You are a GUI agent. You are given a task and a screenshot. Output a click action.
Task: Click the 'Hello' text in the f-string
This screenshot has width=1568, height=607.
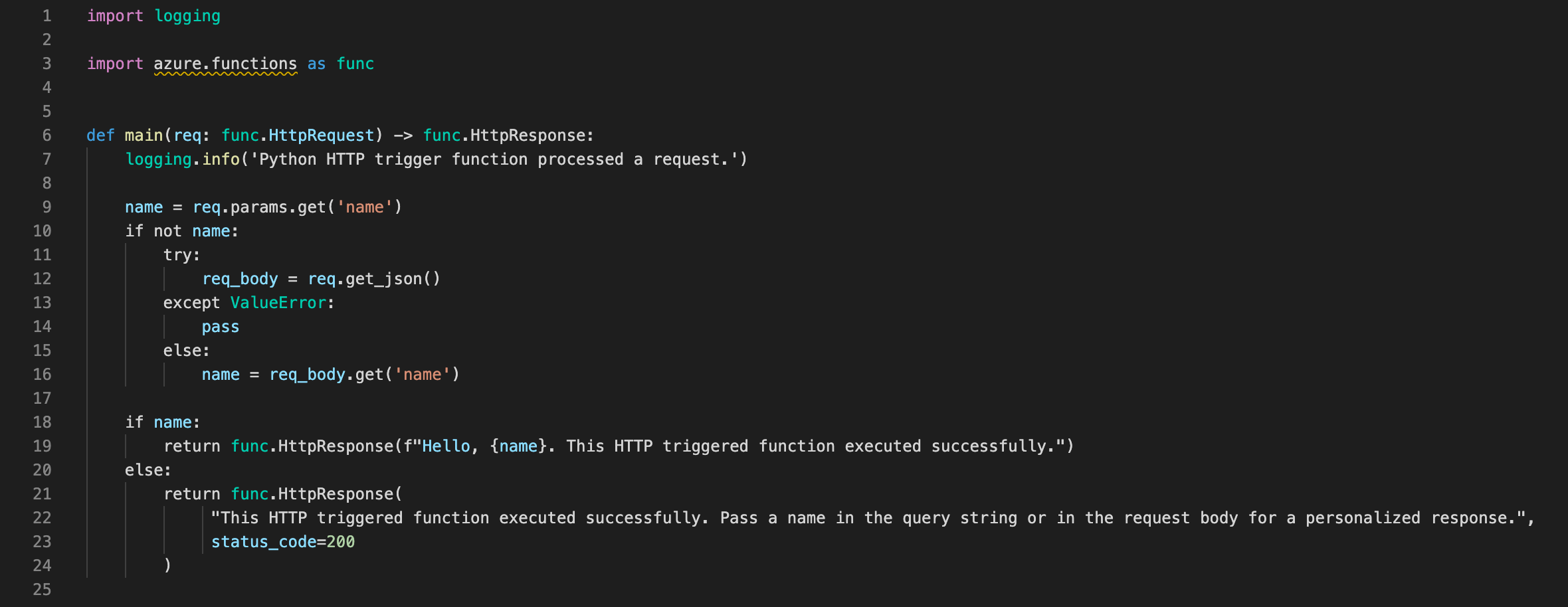[446, 446]
